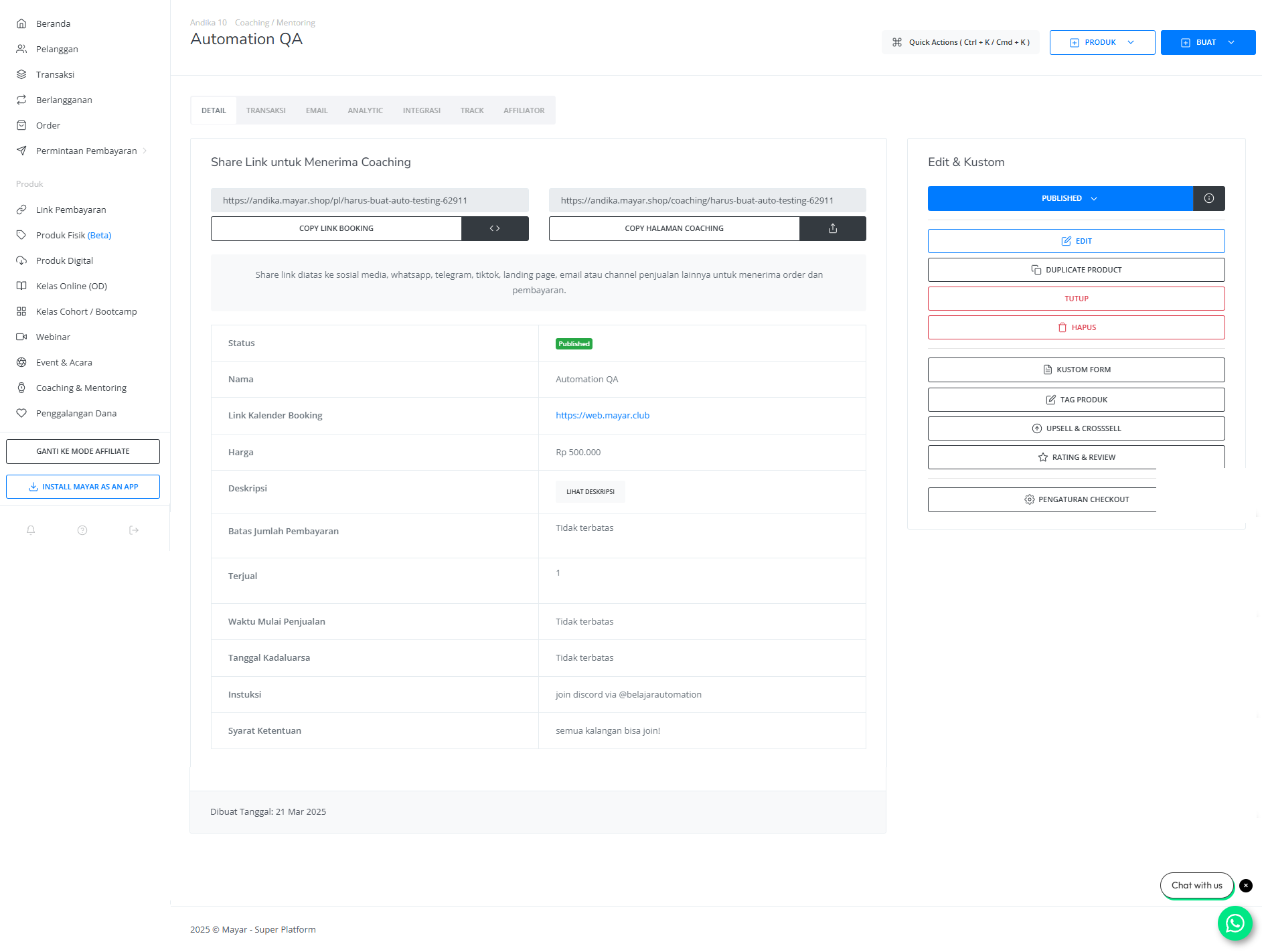Open Berlangganan sidebar item
This screenshot has width=1262, height=952.
(x=64, y=100)
